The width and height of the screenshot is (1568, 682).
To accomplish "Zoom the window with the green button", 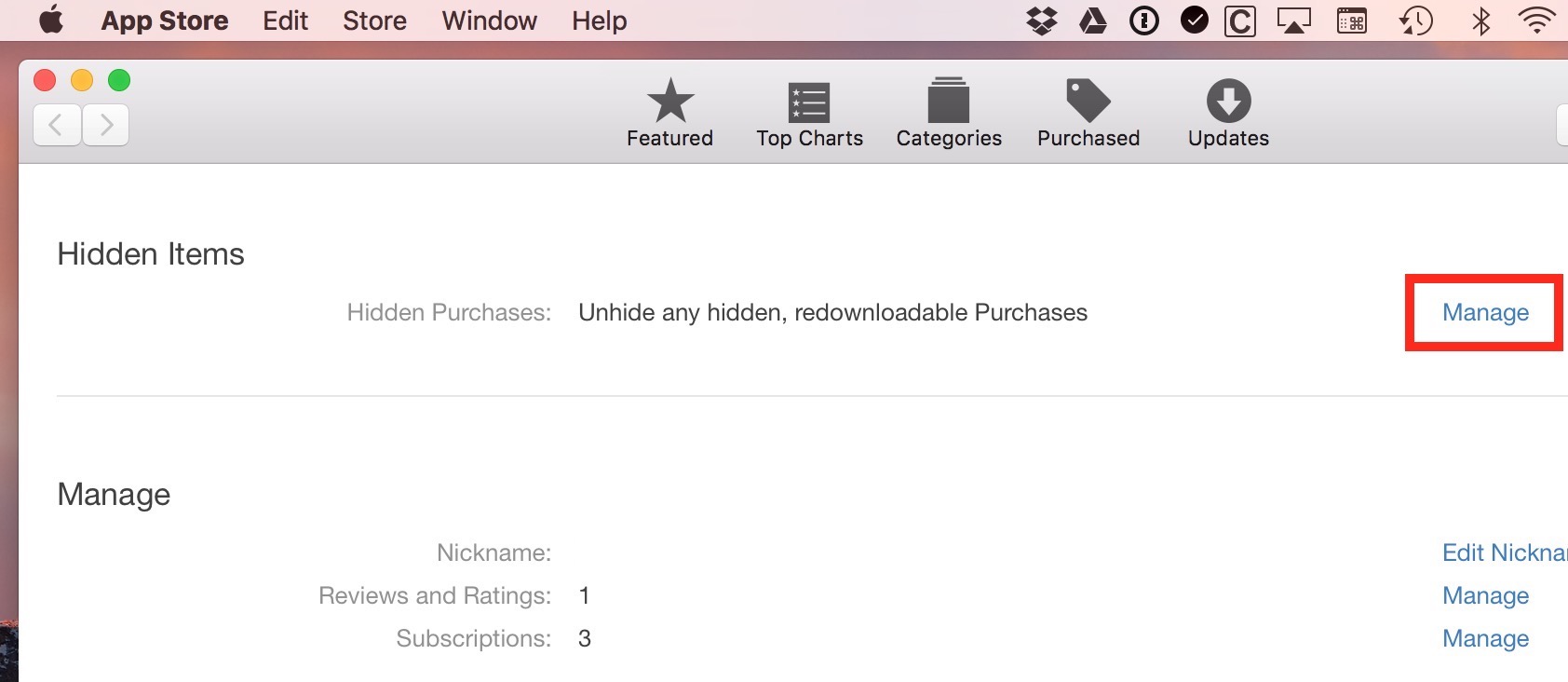I will pyautogui.click(x=119, y=80).
